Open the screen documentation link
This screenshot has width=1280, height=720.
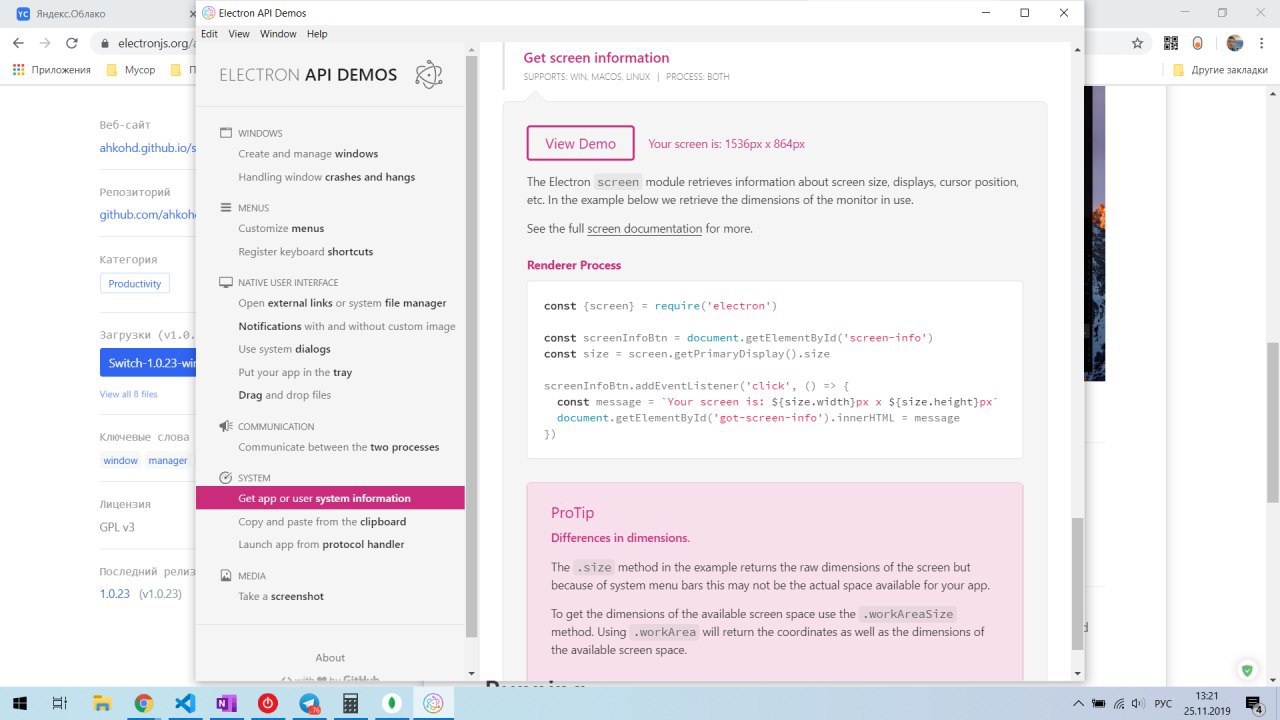[x=644, y=228]
